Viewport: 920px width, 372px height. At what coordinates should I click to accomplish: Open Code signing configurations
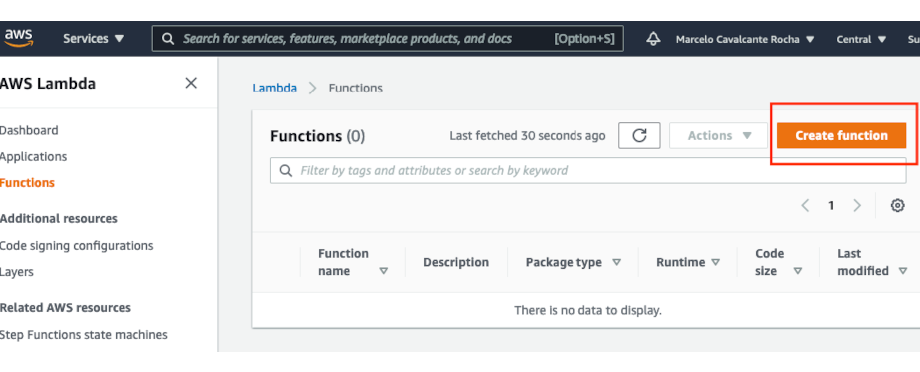(76, 246)
